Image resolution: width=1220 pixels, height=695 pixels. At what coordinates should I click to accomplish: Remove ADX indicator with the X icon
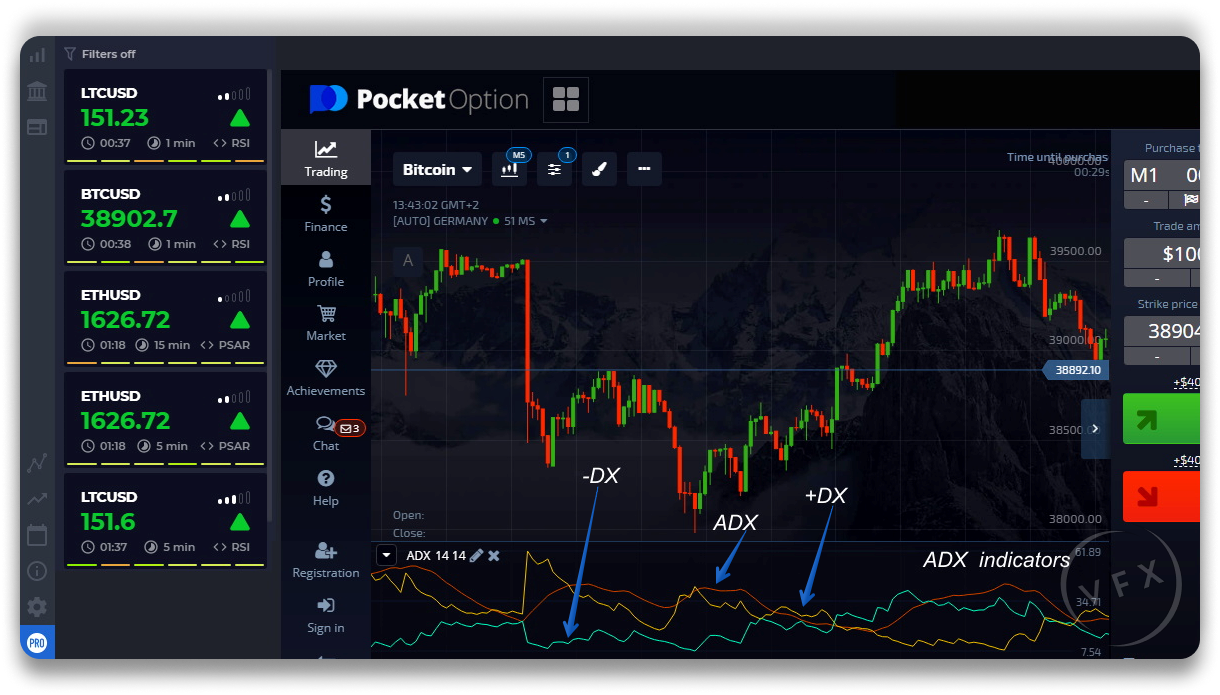[494, 555]
